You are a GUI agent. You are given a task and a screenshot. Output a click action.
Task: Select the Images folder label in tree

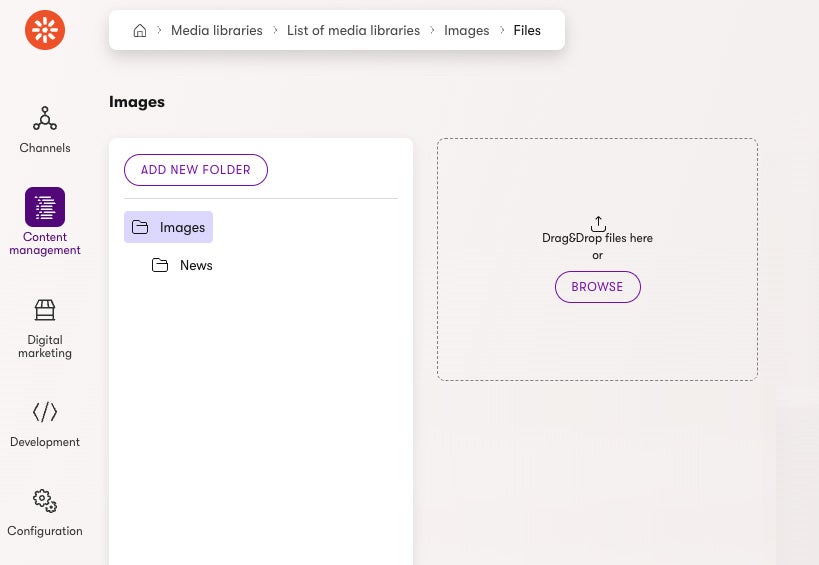tap(182, 228)
